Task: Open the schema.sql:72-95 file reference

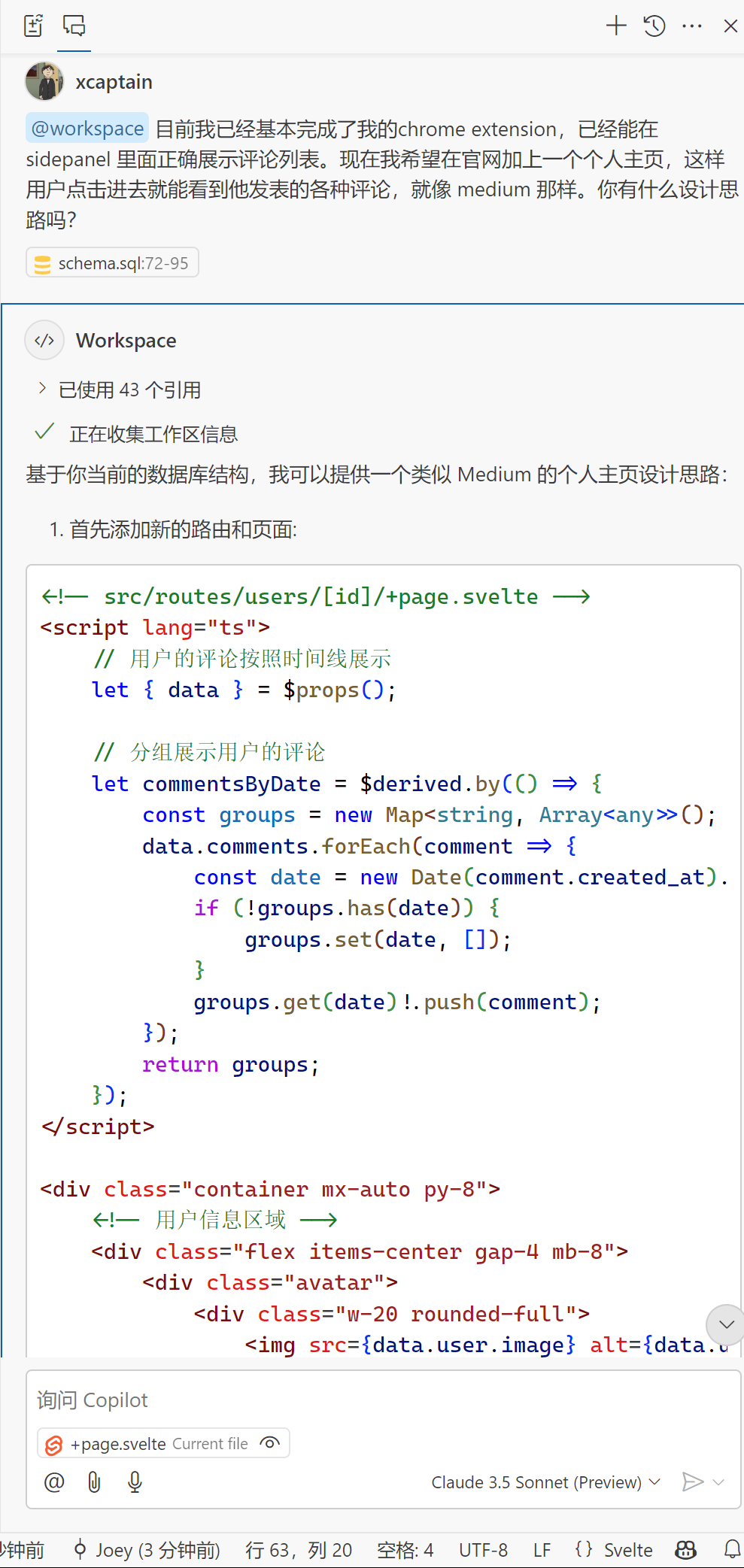Action: tap(113, 263)
